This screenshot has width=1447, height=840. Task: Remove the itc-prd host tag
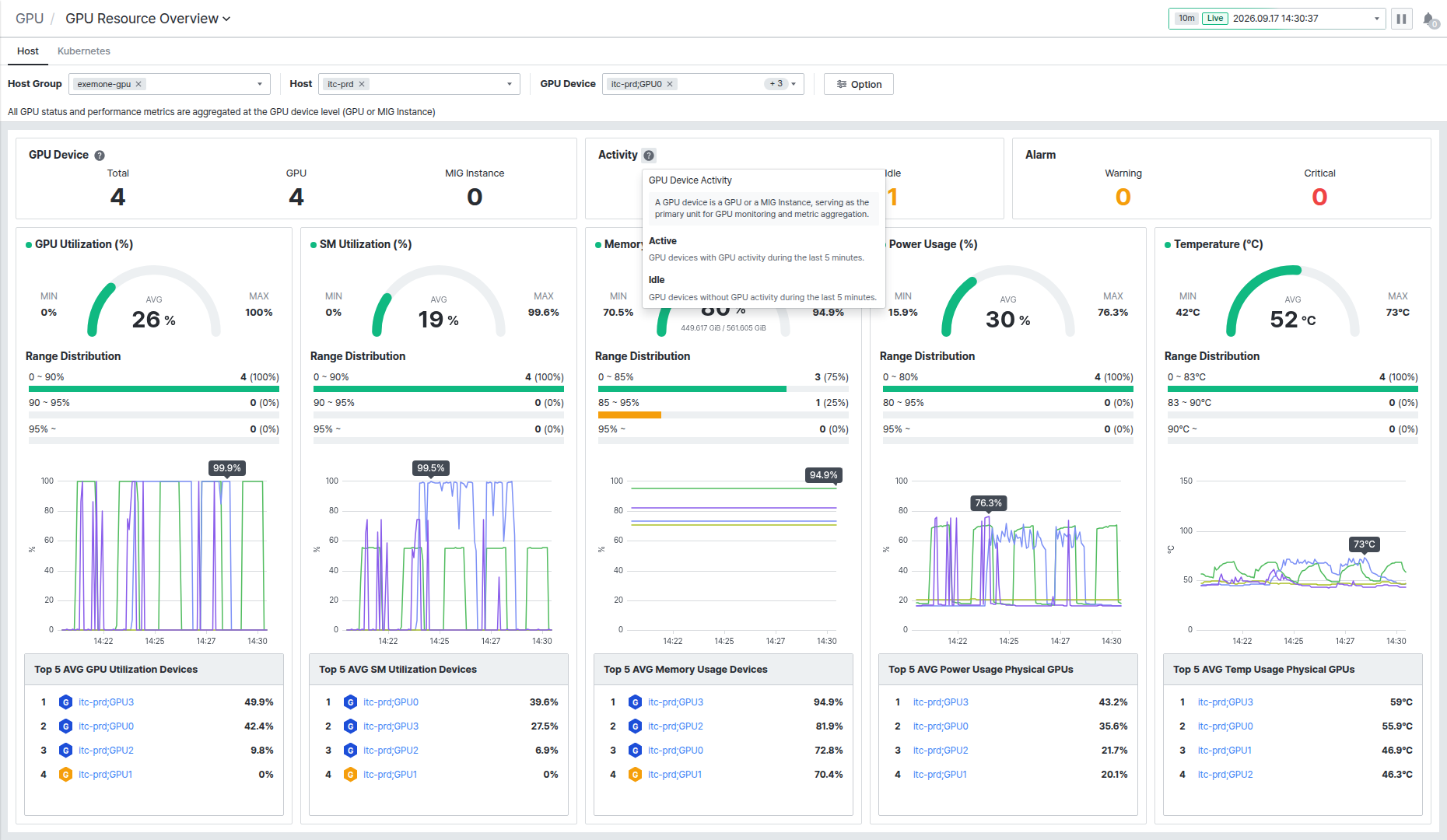(x=362, y=84)
